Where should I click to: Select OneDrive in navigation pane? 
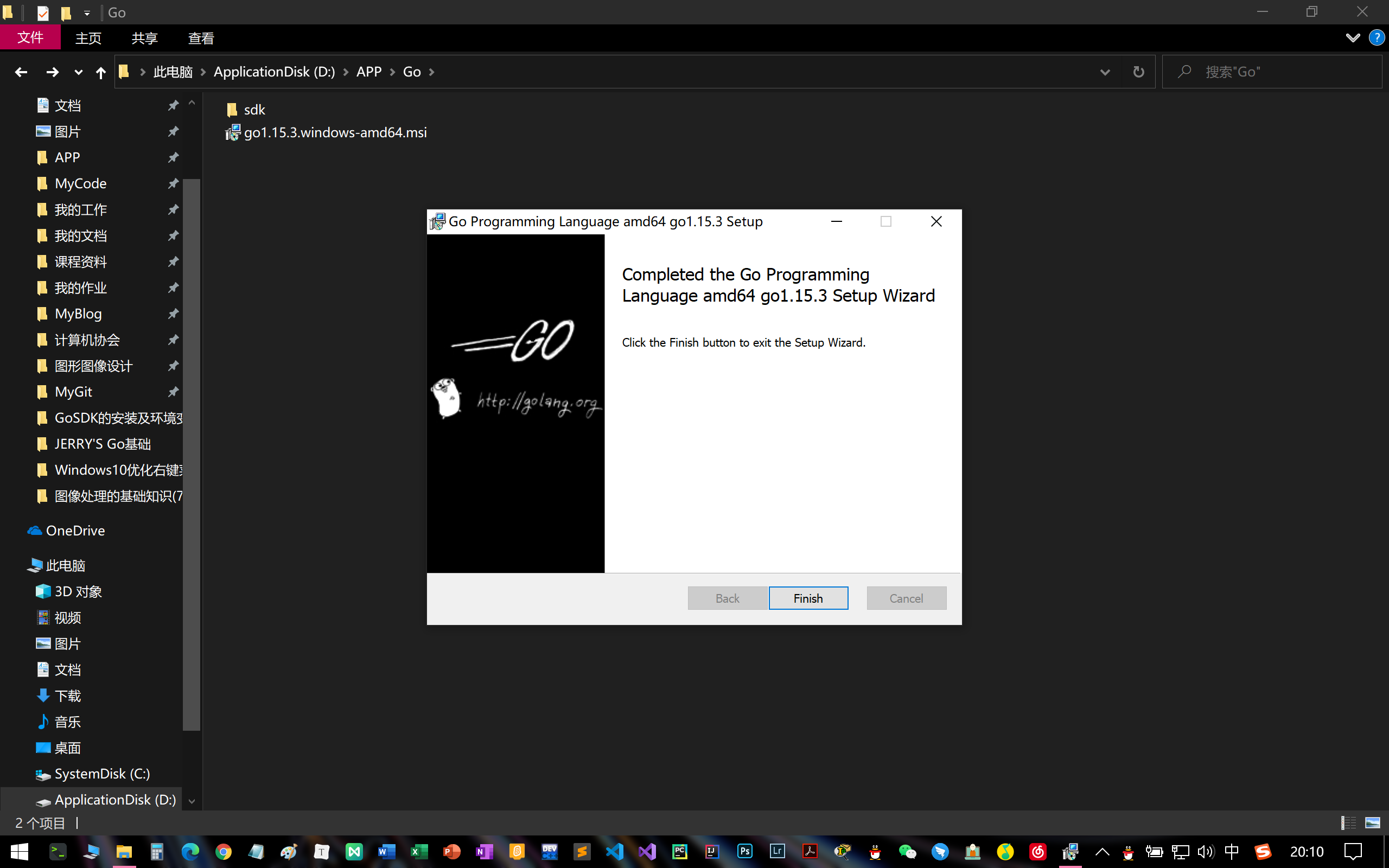click(75, 531)
